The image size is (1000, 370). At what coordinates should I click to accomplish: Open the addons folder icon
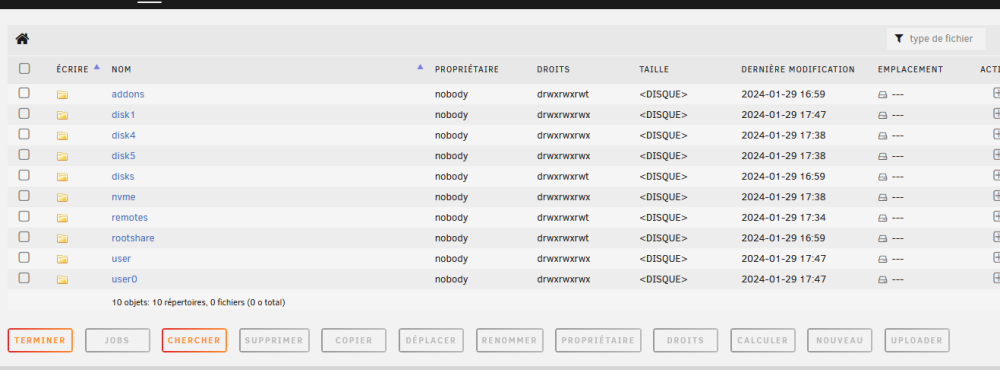tap(62, 94)
